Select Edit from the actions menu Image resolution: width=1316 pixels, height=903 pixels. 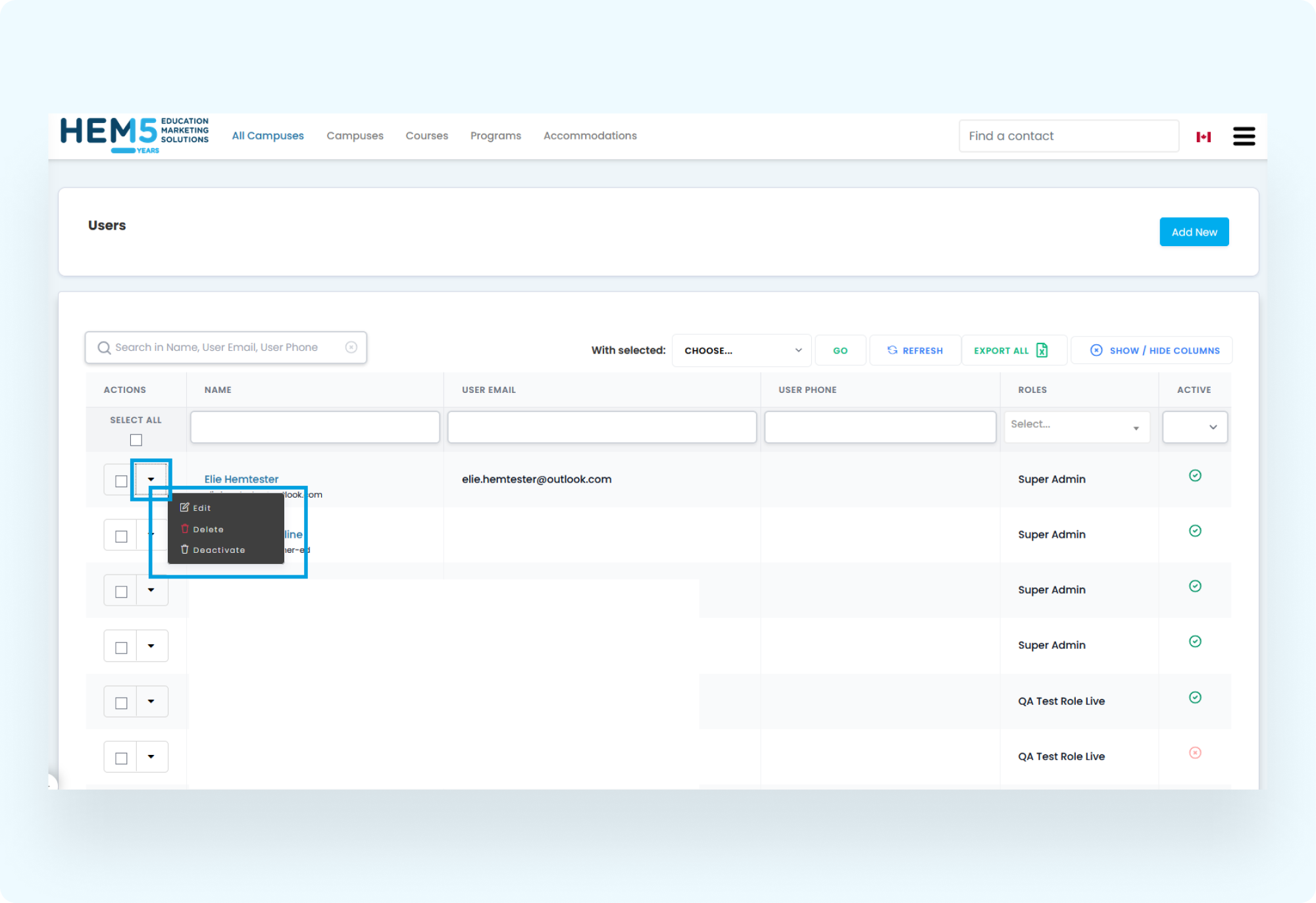[202, 507]
